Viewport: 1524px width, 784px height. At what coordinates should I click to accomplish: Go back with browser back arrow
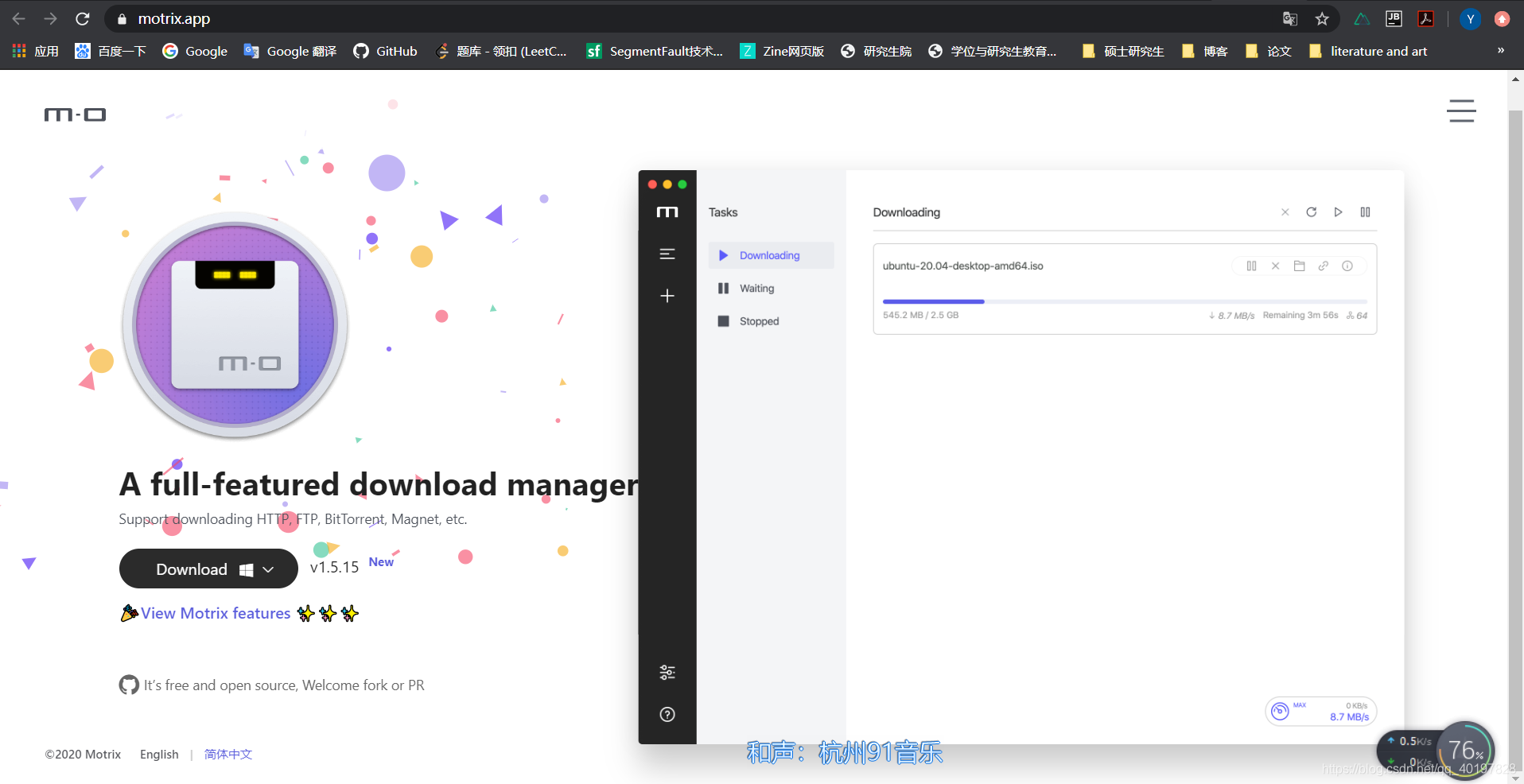[19, 18]
